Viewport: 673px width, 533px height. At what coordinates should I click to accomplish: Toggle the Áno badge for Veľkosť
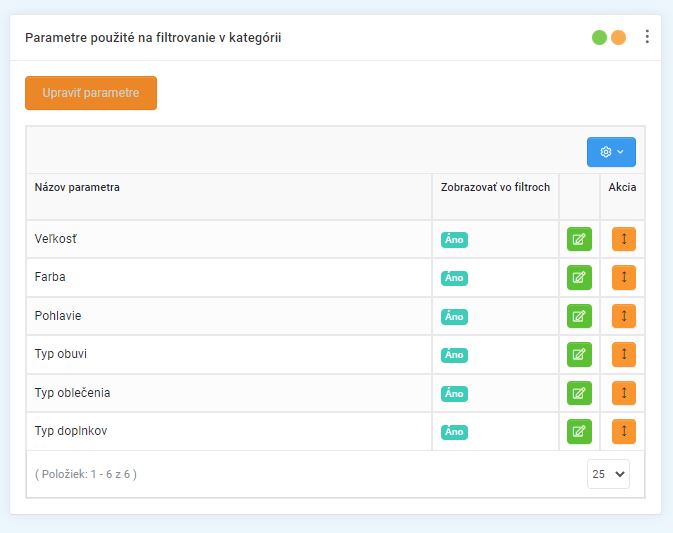click(455, 240)
